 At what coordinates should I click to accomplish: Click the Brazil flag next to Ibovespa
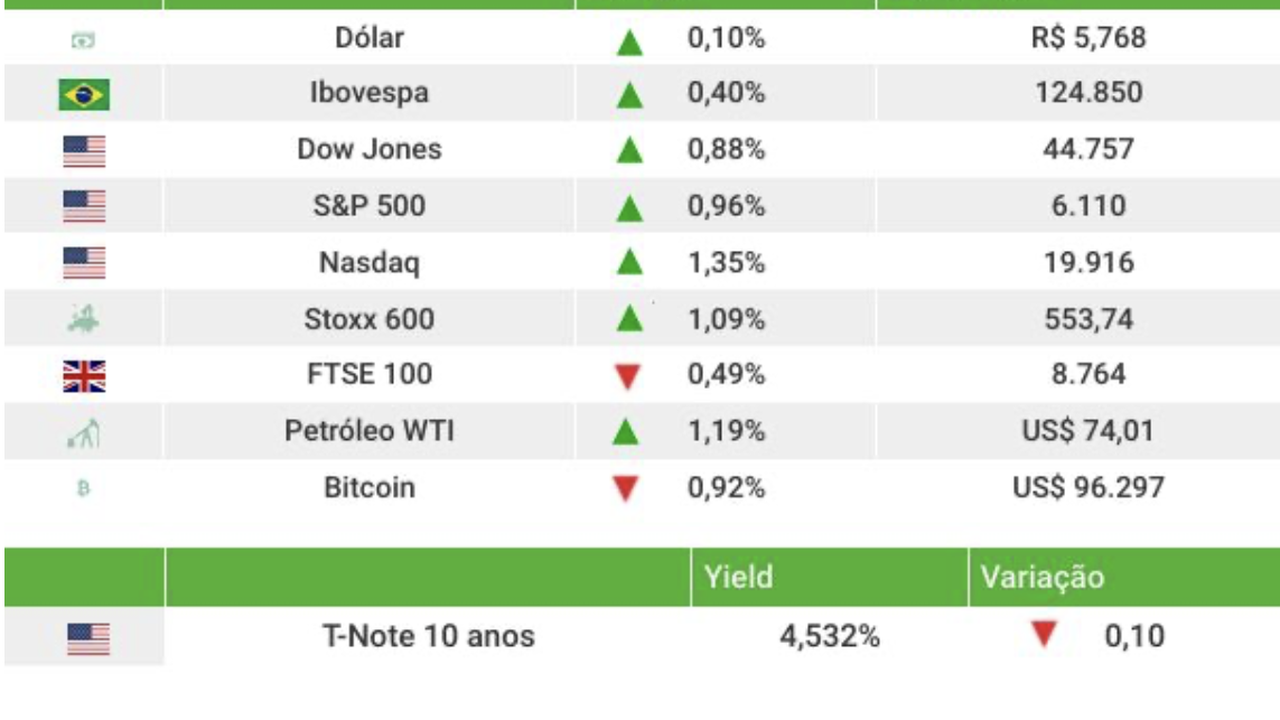[x=84, y=95]
